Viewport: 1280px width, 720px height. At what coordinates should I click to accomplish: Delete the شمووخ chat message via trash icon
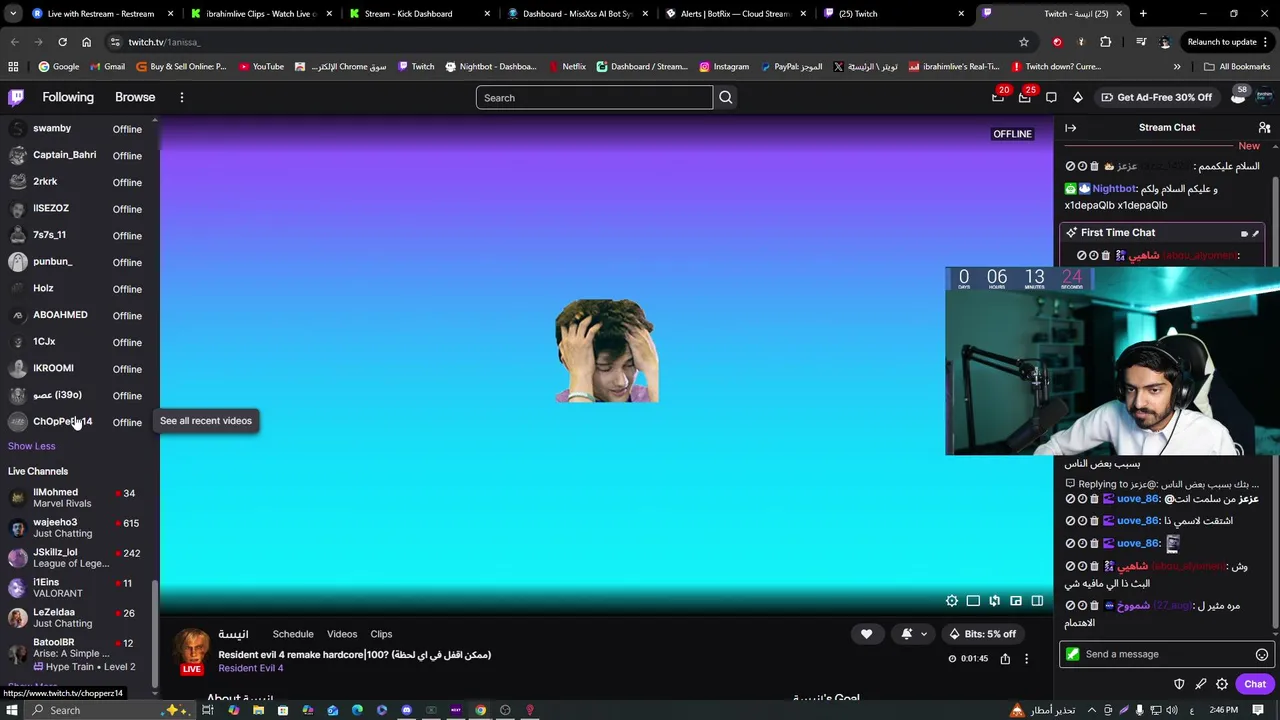(1094, 606)
